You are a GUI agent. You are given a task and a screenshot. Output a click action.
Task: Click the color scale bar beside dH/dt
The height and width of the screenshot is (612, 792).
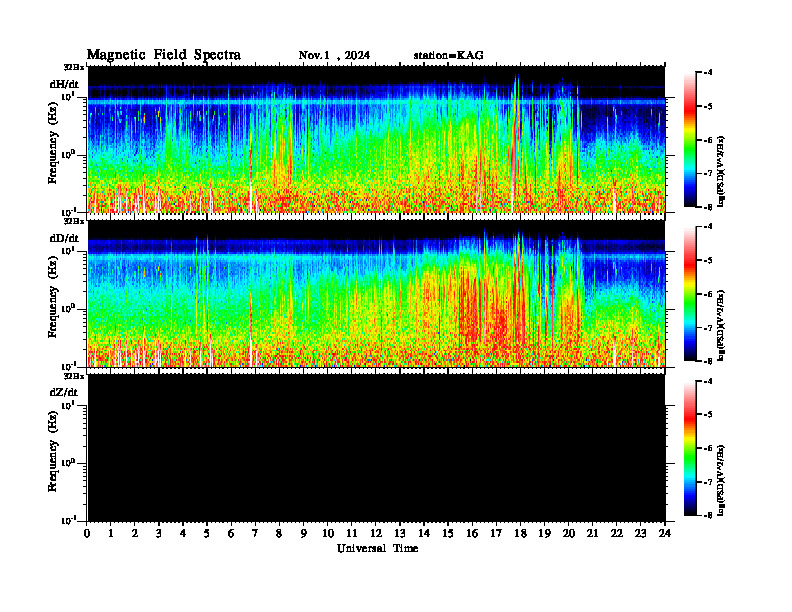(690, 139)
